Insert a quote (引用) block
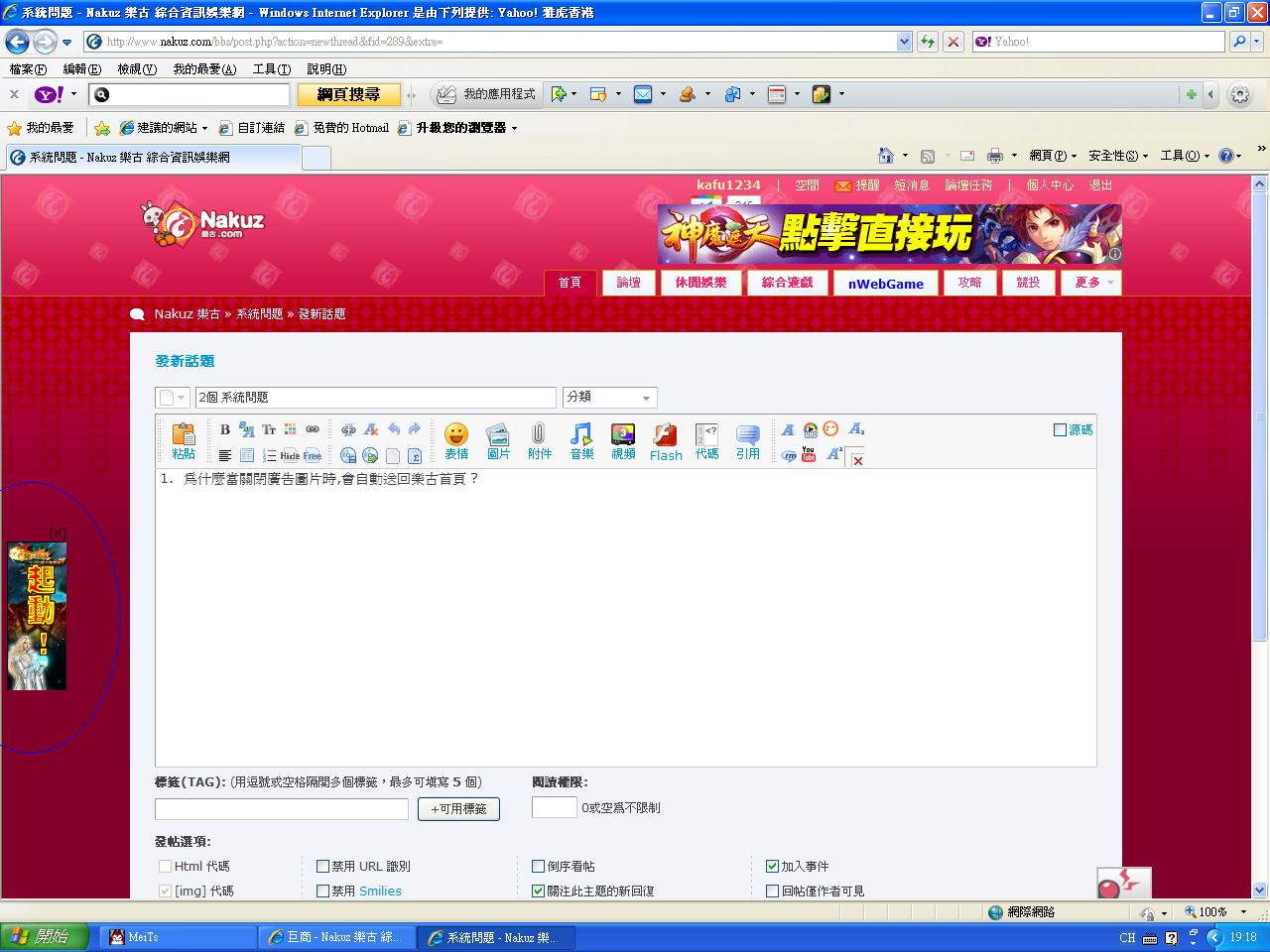The image size is (1270, 952). click(x=748, y=441)
